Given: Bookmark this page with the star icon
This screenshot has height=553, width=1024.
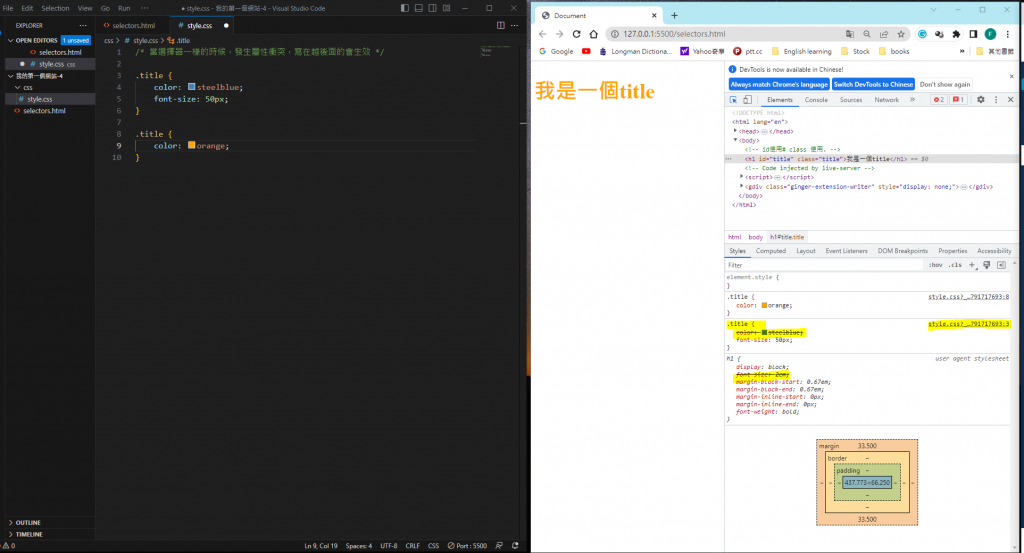Looking at the screenshot, I should tap(901, 34).
